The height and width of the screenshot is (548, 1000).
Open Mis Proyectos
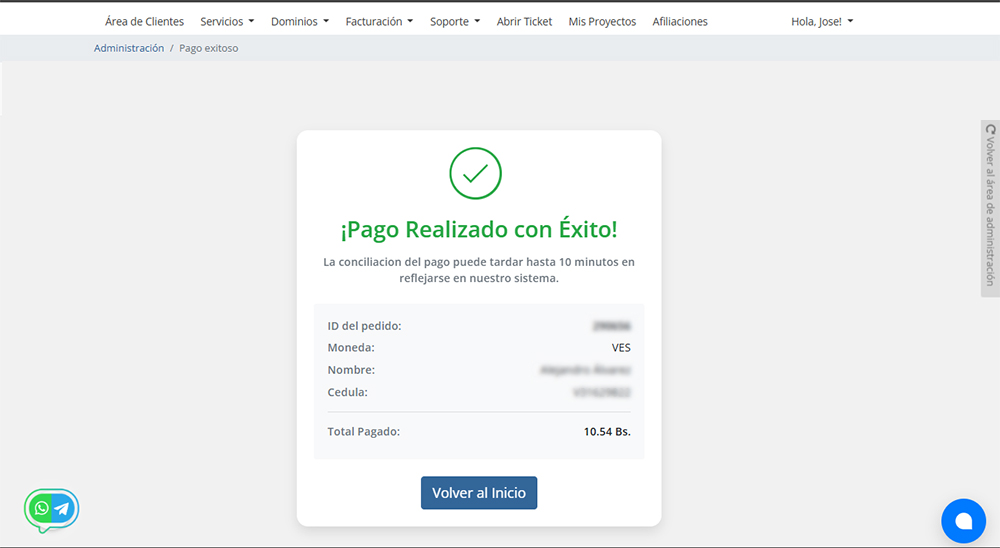click(602, 22)
